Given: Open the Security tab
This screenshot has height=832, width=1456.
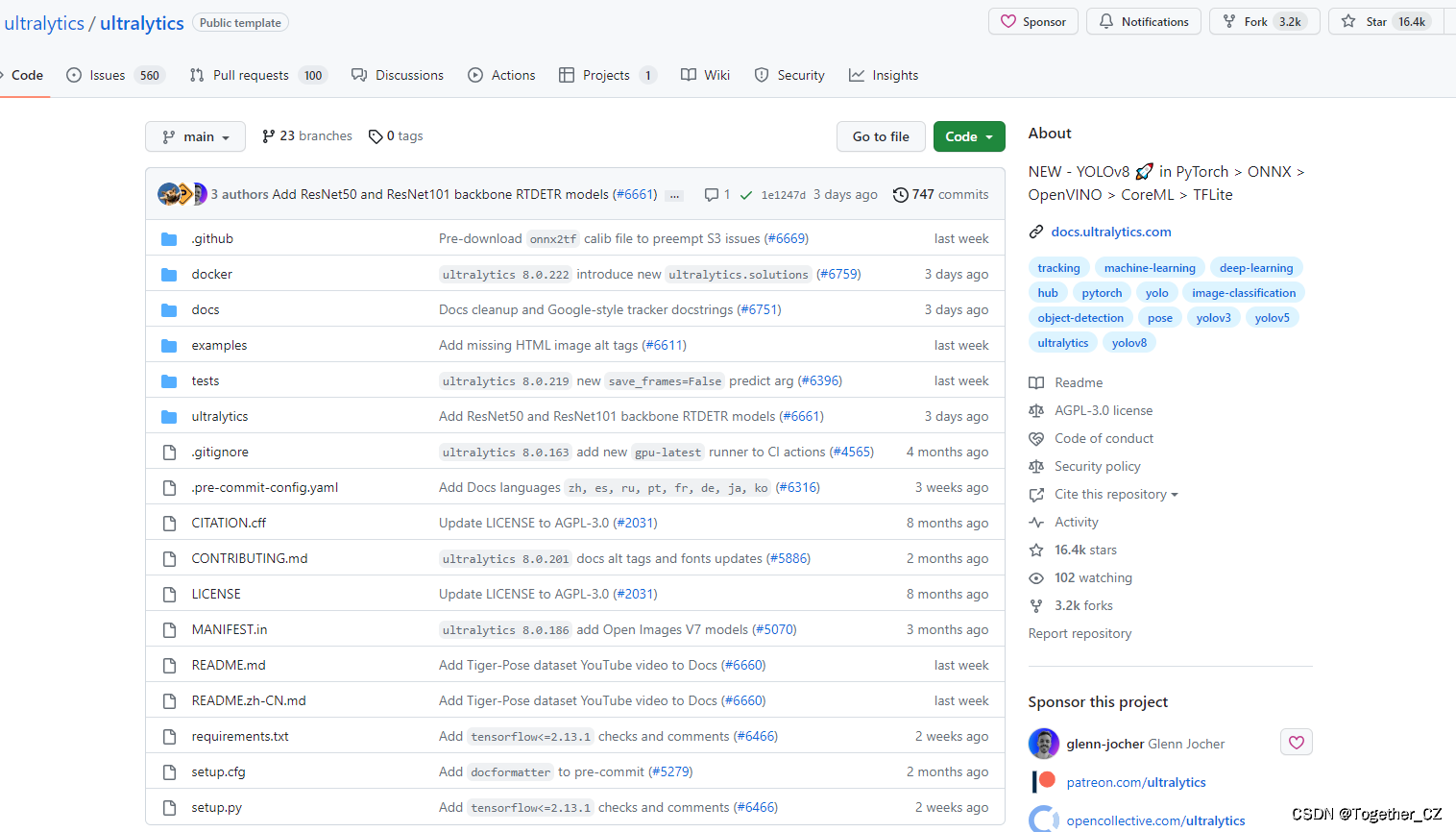Looking at the screenshot, I should click(x=789, y=75).
